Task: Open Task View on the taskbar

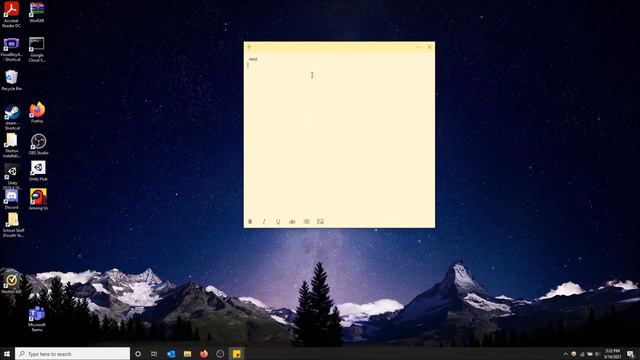Action: 154,354
